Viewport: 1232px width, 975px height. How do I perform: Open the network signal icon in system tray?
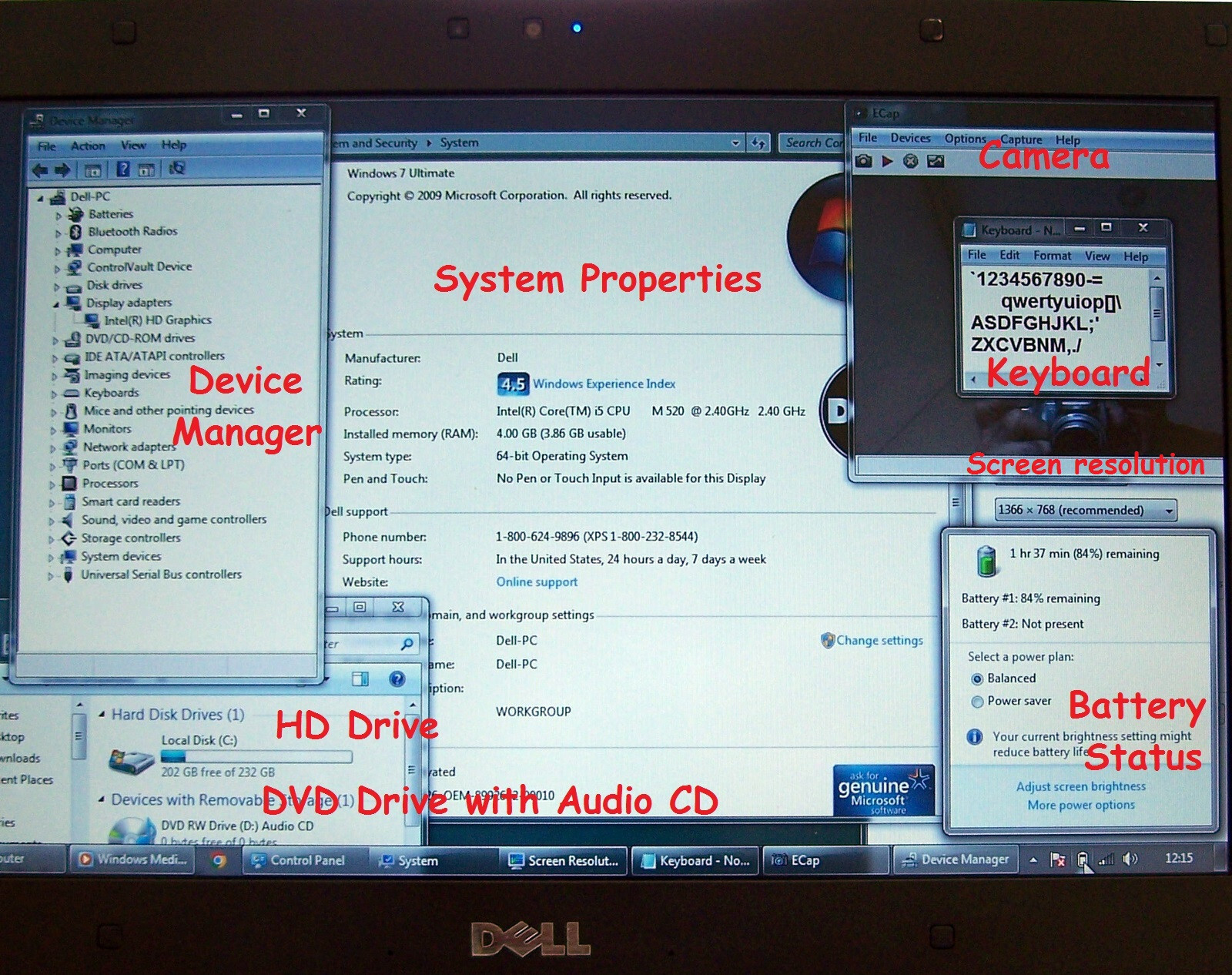tap(1106, 859)
